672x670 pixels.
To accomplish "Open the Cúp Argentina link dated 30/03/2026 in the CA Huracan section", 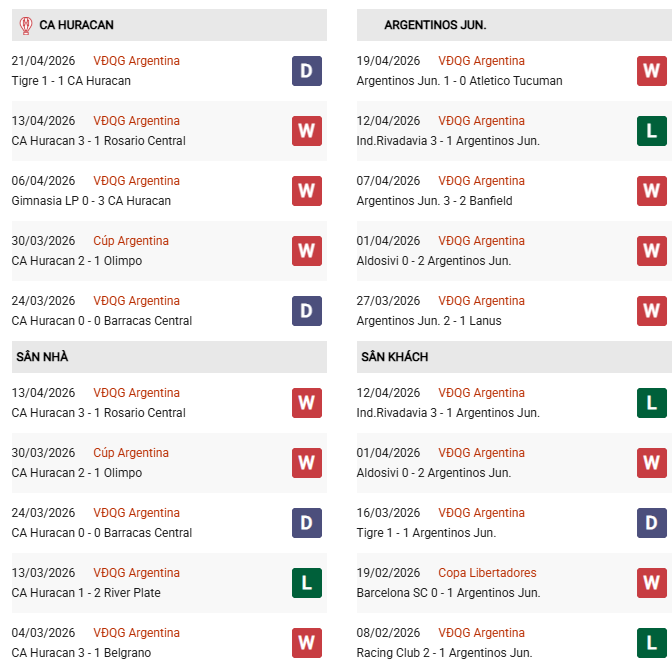I will [131, 241].
